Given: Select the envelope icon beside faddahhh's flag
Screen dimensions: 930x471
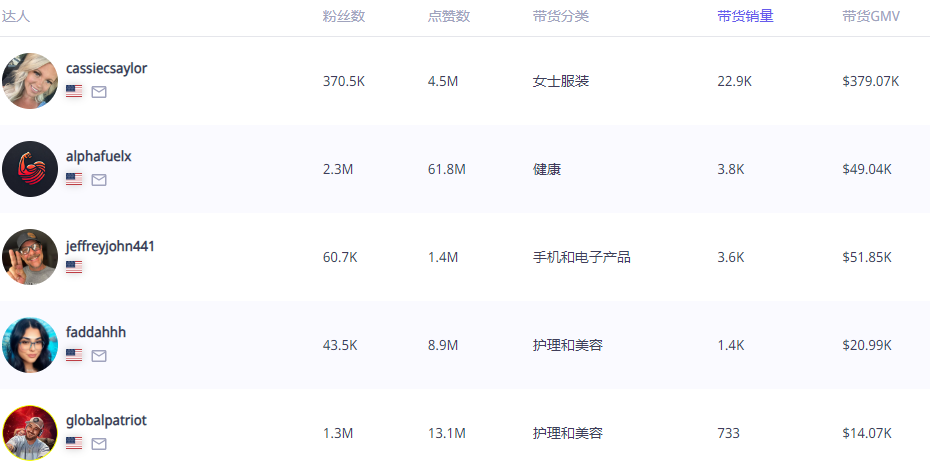Looking at the screenshot, I should tap(99, 356).
